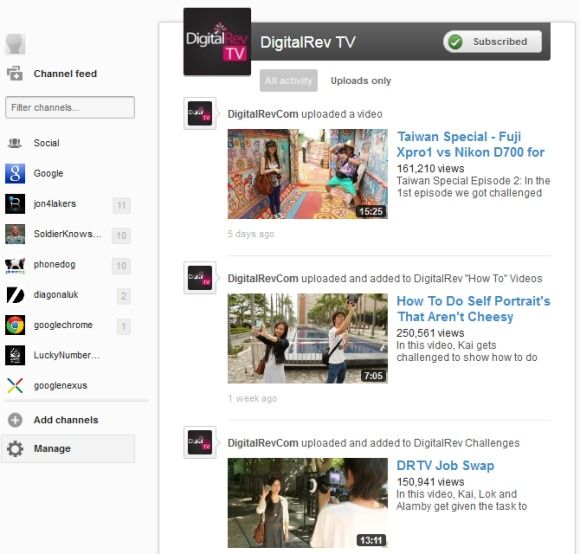The width and height of the screenshot is (580, 554).
Task: Select the Google channel name
Action: tap(48, 173)
